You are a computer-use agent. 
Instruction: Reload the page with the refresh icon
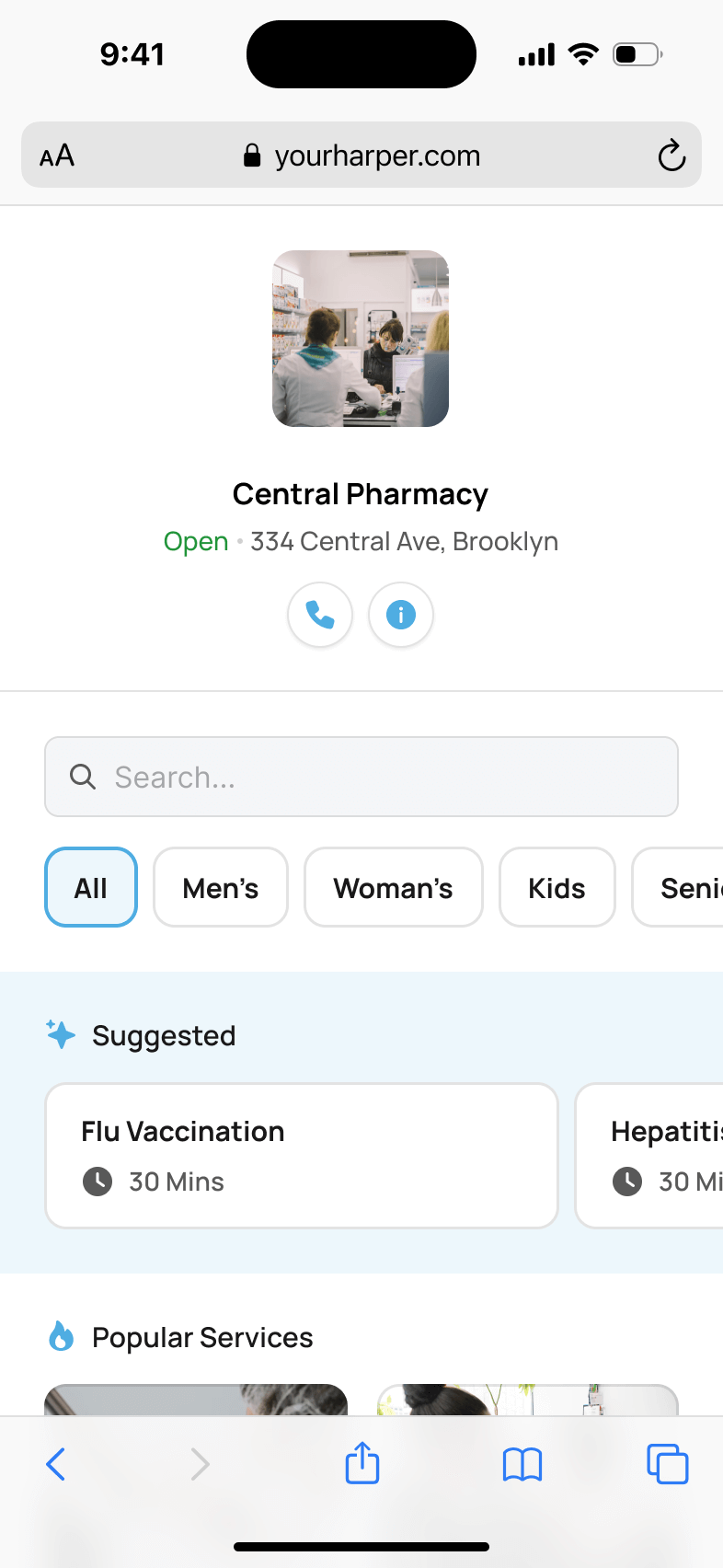coord(671,156)
